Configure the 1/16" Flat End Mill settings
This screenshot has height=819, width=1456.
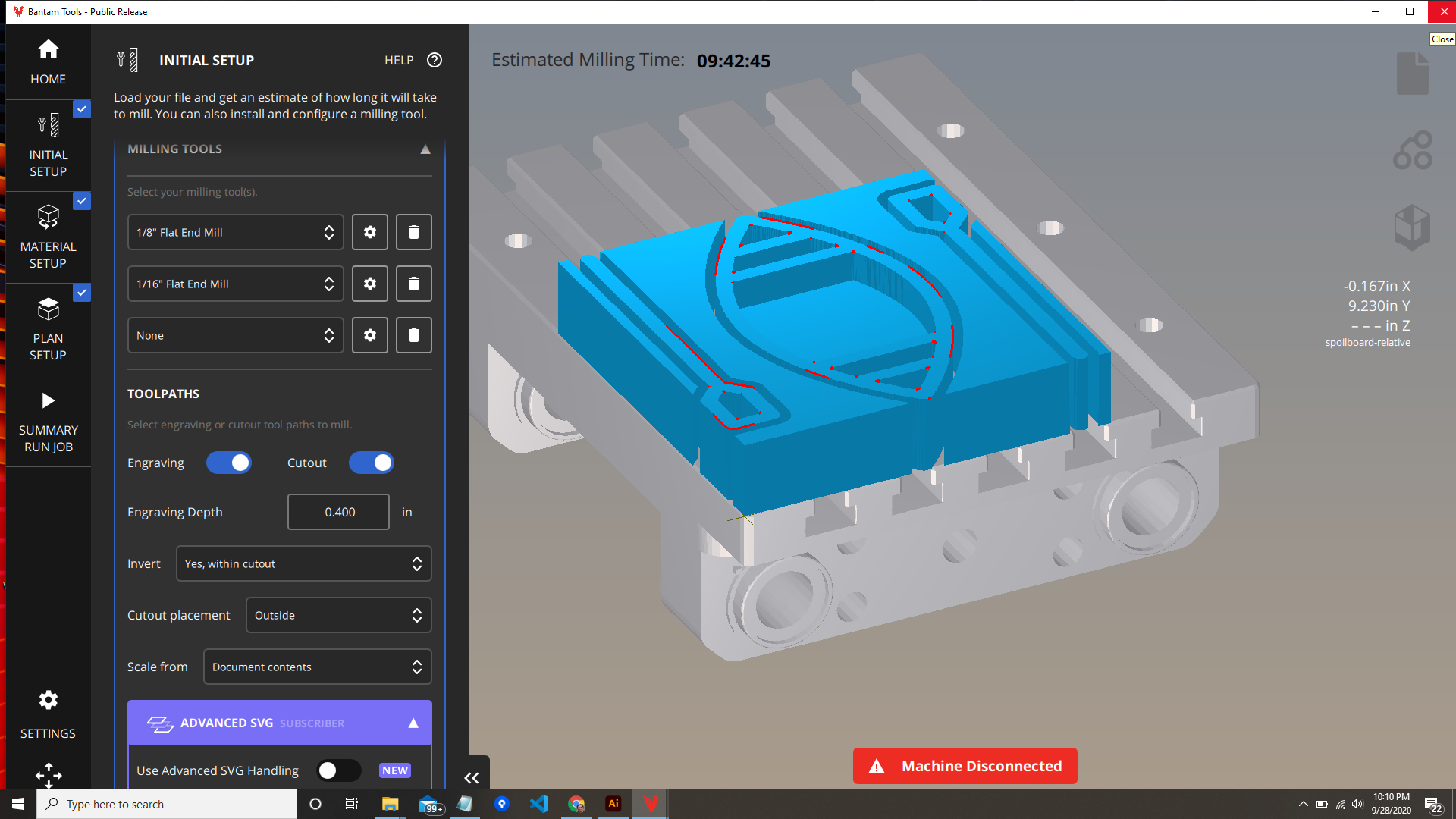370,284
